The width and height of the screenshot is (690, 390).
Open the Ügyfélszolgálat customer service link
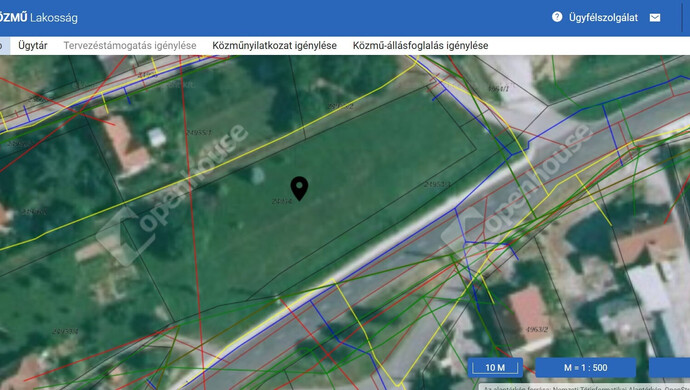click(x=603, y=18)
